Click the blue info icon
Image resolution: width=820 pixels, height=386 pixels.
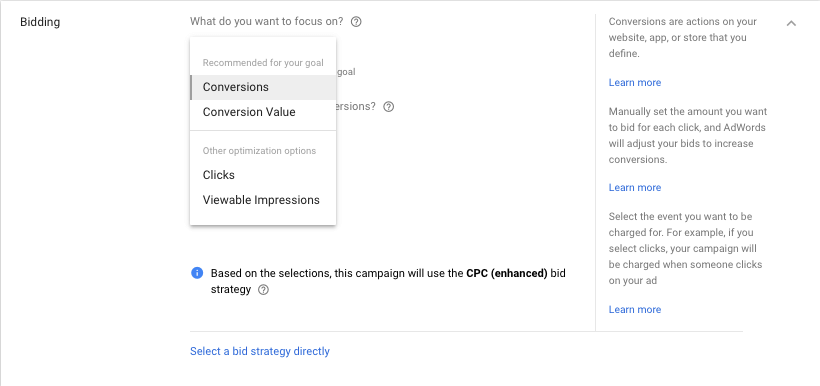pyautogui.click(x=197, y=273)
